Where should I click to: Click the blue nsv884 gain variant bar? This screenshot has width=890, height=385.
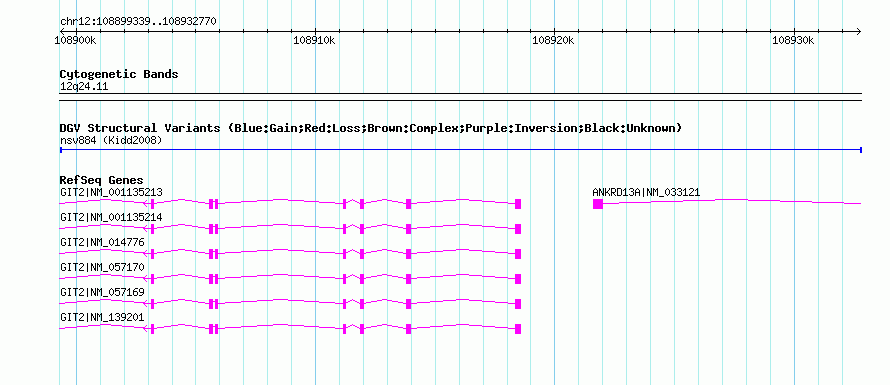point(460,150)
